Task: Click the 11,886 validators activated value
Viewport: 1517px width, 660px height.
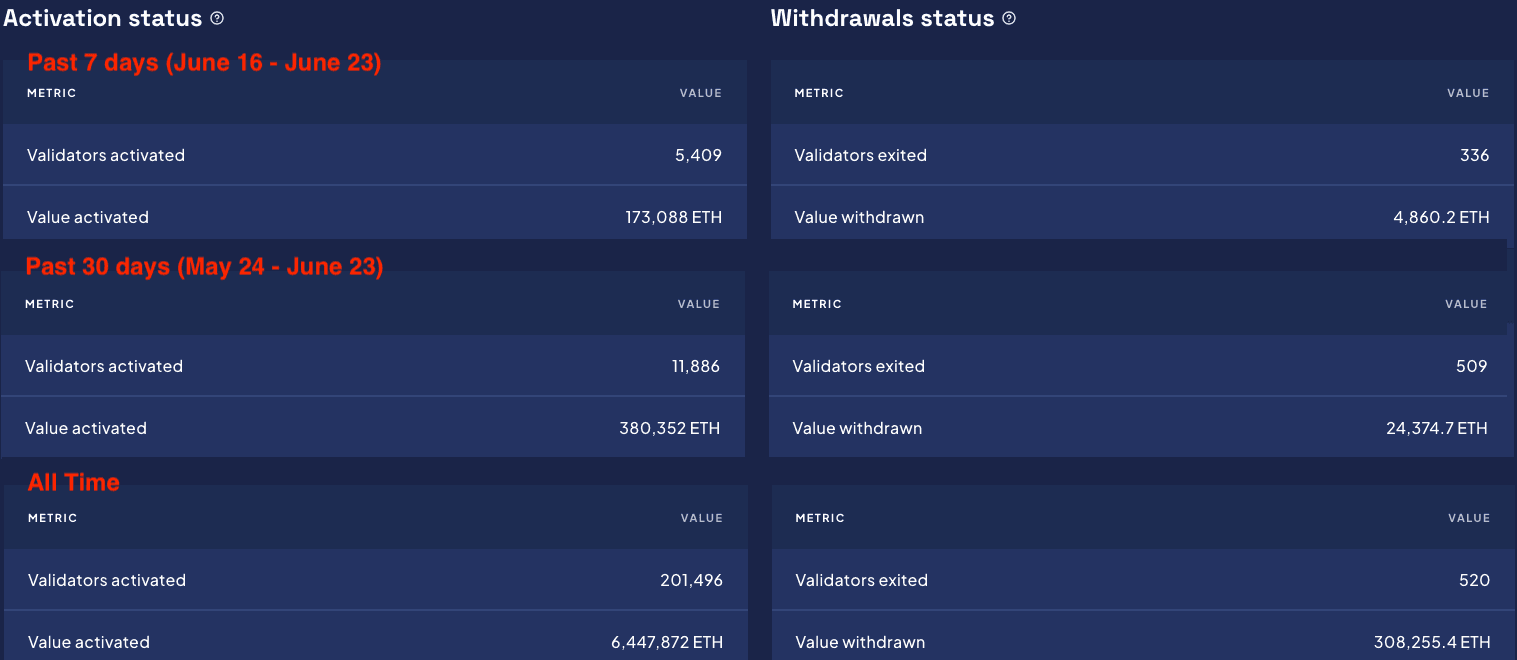Action: point(695,366)
